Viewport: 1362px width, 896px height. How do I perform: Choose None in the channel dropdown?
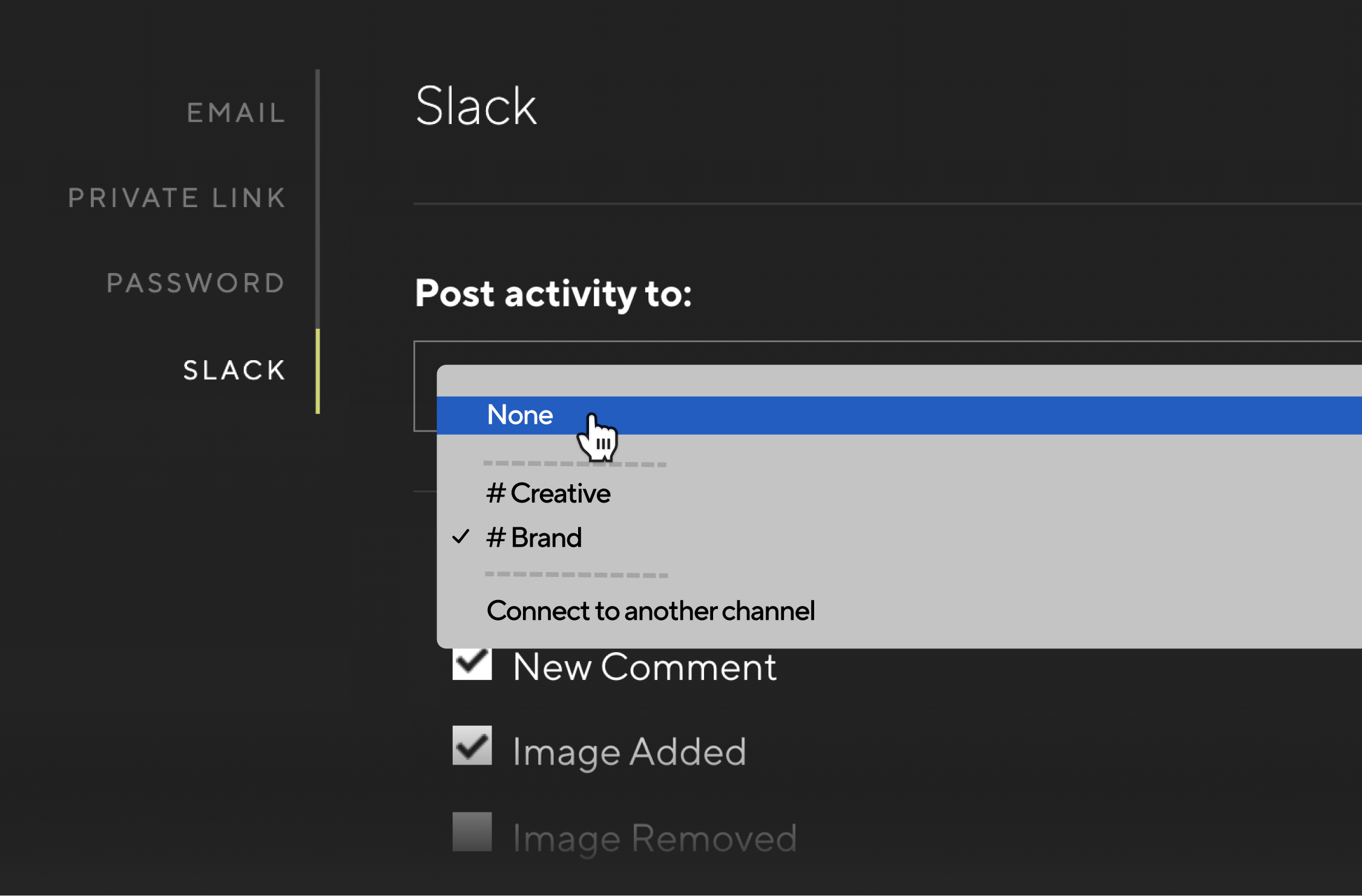click(x=900, y=415)
